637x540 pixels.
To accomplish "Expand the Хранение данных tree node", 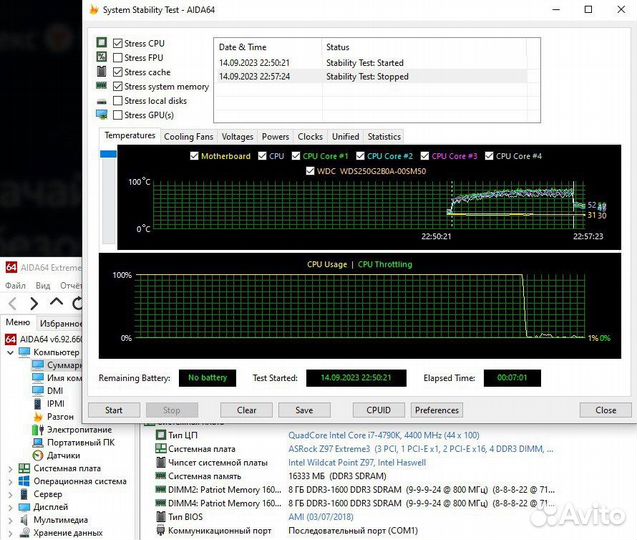I will coord(11,533).
